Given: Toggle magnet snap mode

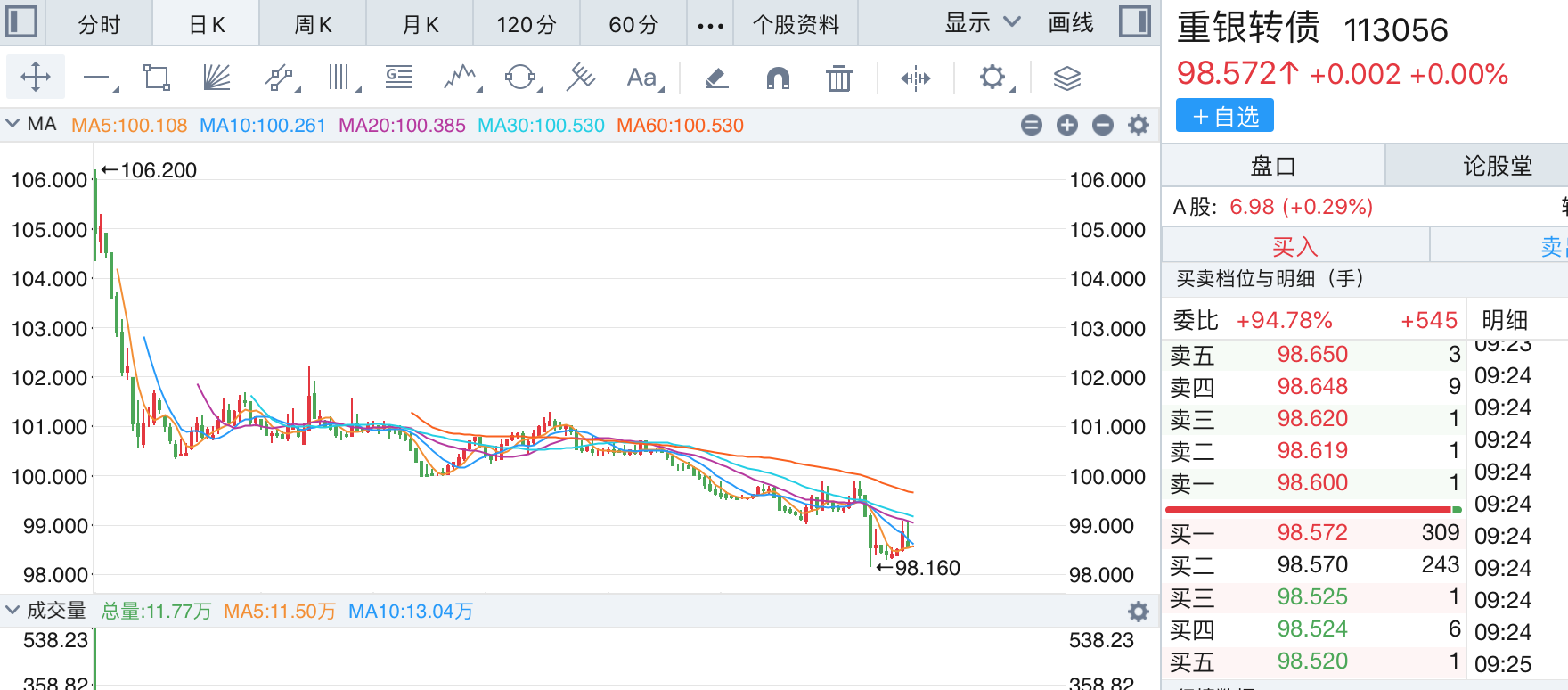Looking at the screenshot, I should point(778,78).
